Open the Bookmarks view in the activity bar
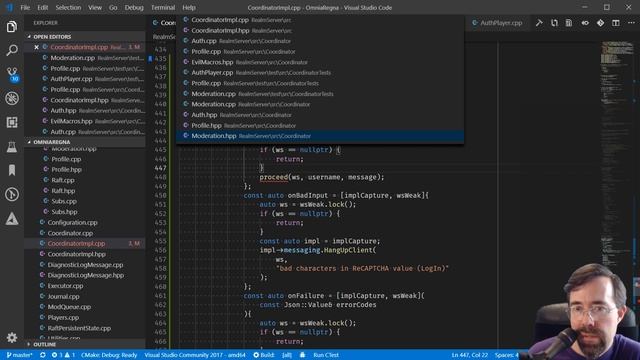Screen dimensions: 640x360 click(x=12, y=170)
